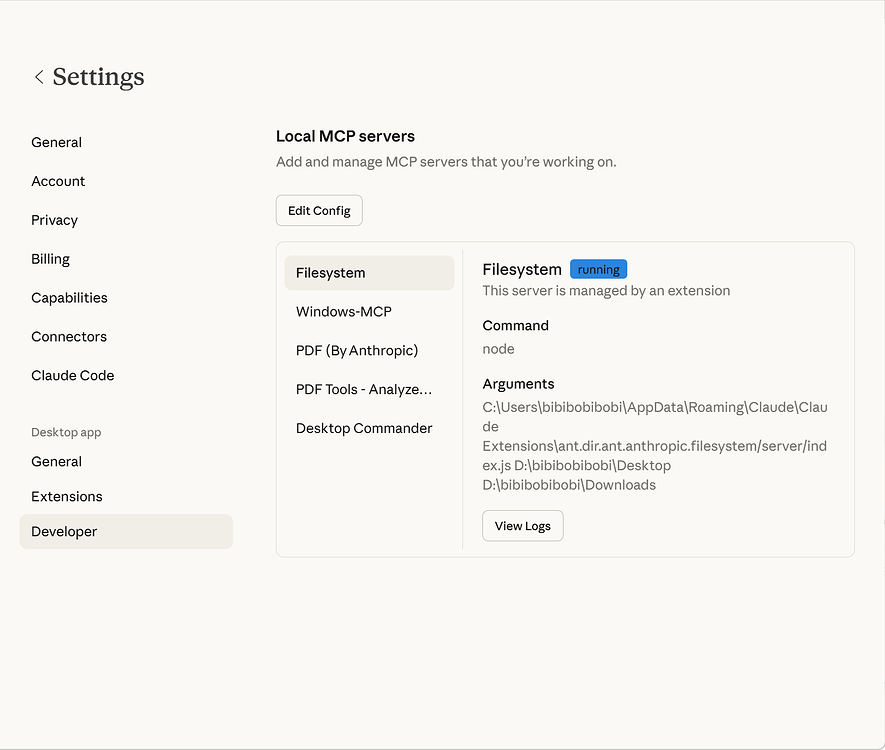The height and width of the screenshot is (750, 885).
Task: Go to Privacy settings
Action: pyautogui.click(x=54, y=220)
